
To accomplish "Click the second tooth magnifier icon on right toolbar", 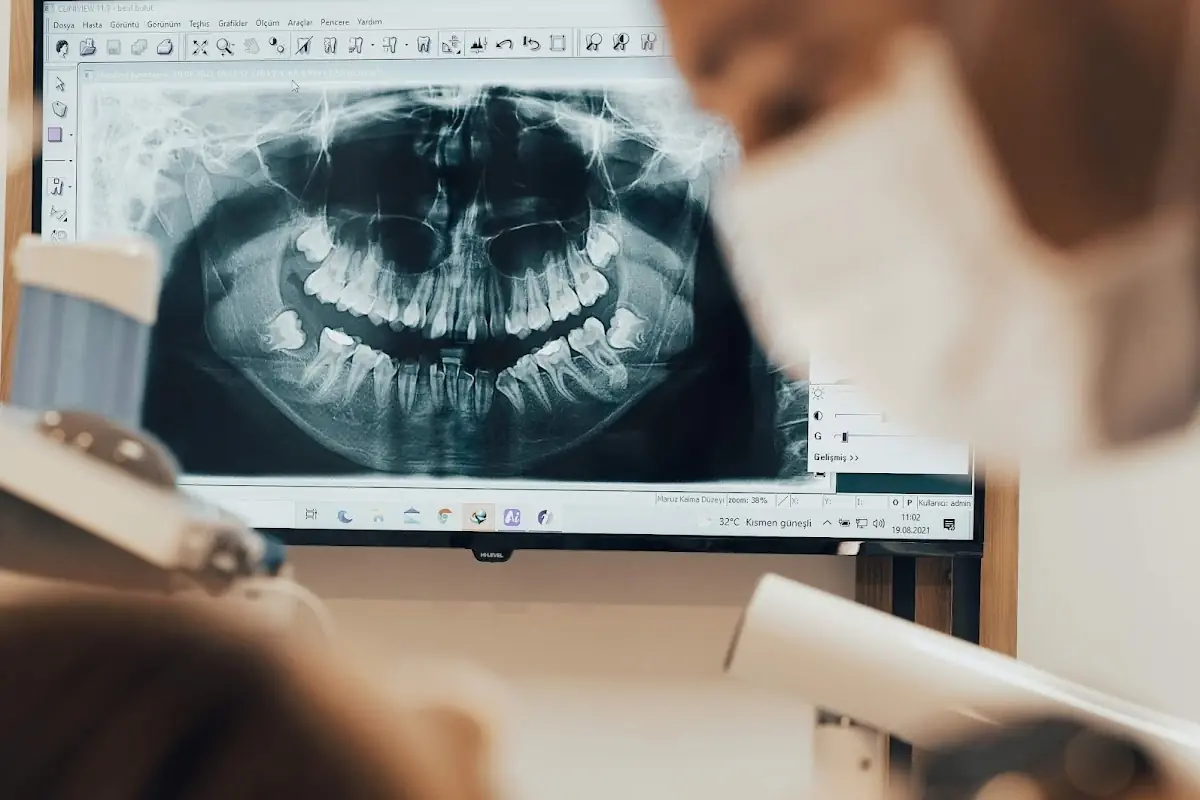I will (620, 43).
